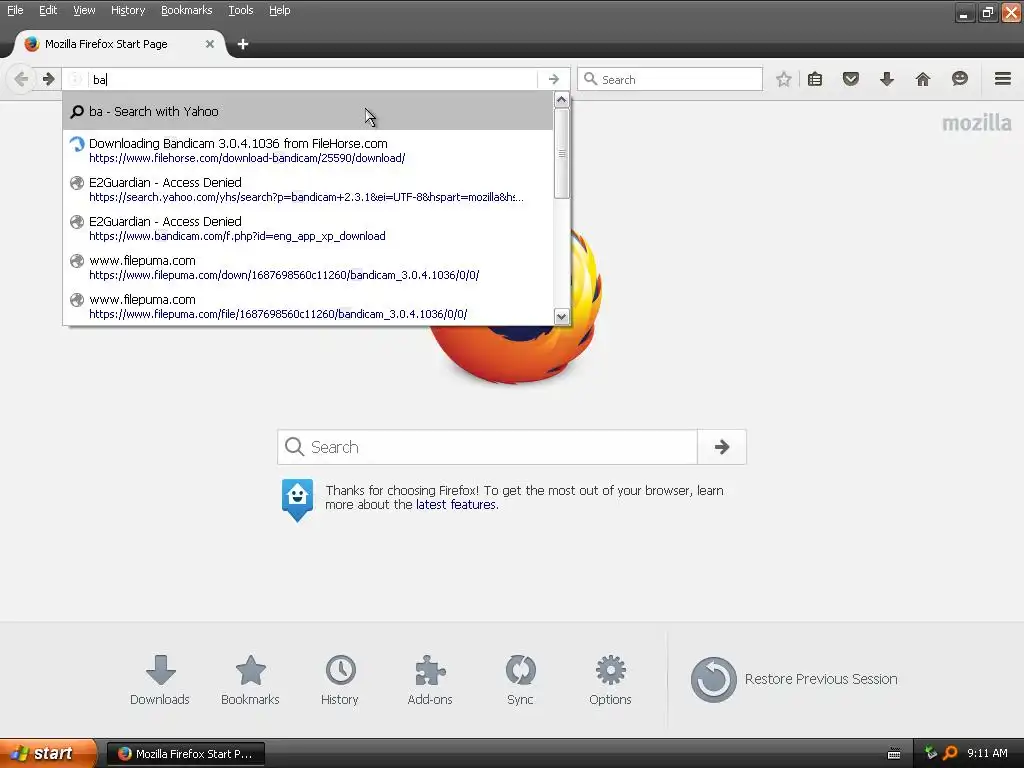Screen dimensions: 1024x768
Task: Click Restore Previous Session button
Action: tap(794, 679)
